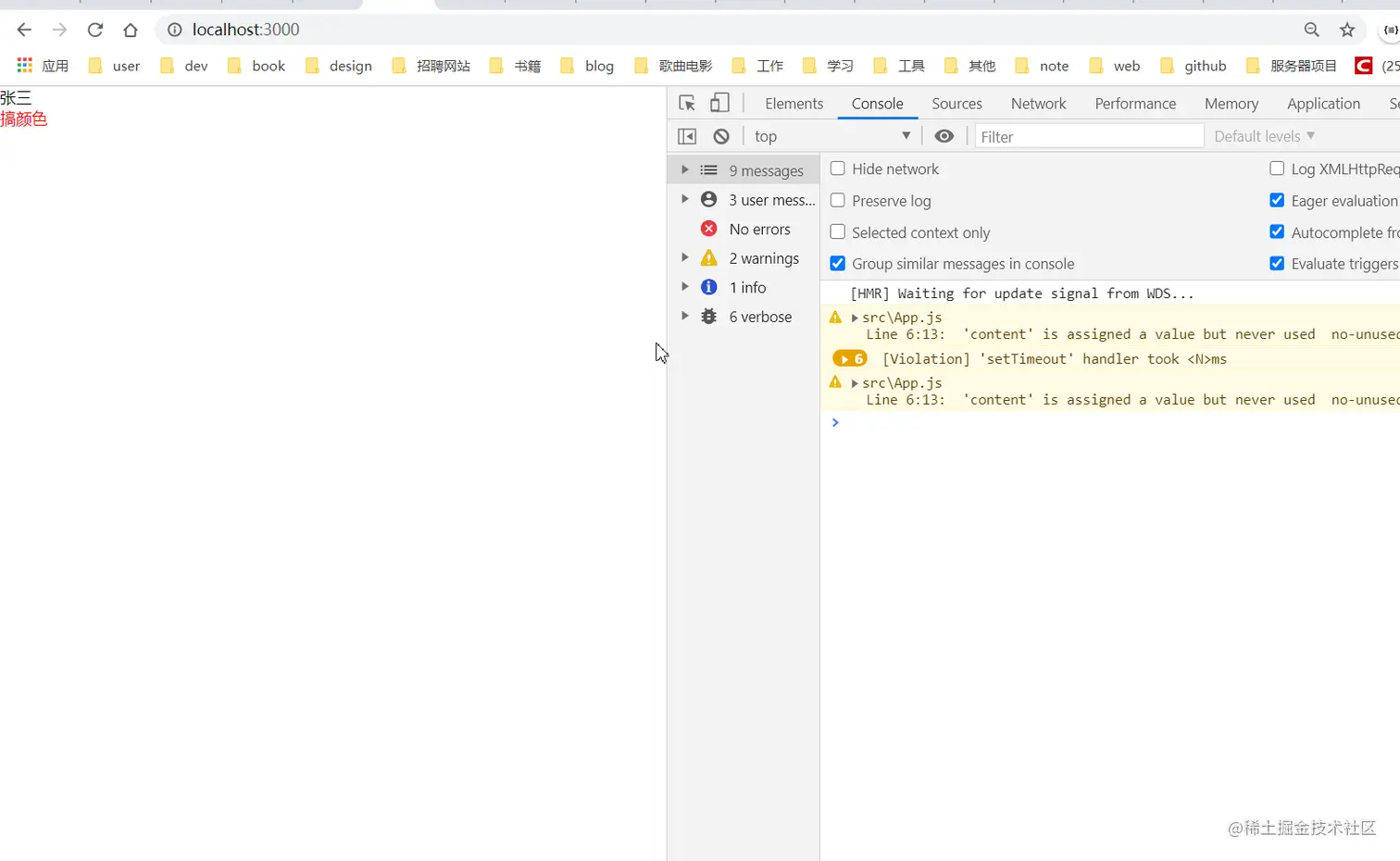The height and width of the screenshot is (861, 1400).
Task: Open the 工具 bookmark folder
Action: [899, 66]
